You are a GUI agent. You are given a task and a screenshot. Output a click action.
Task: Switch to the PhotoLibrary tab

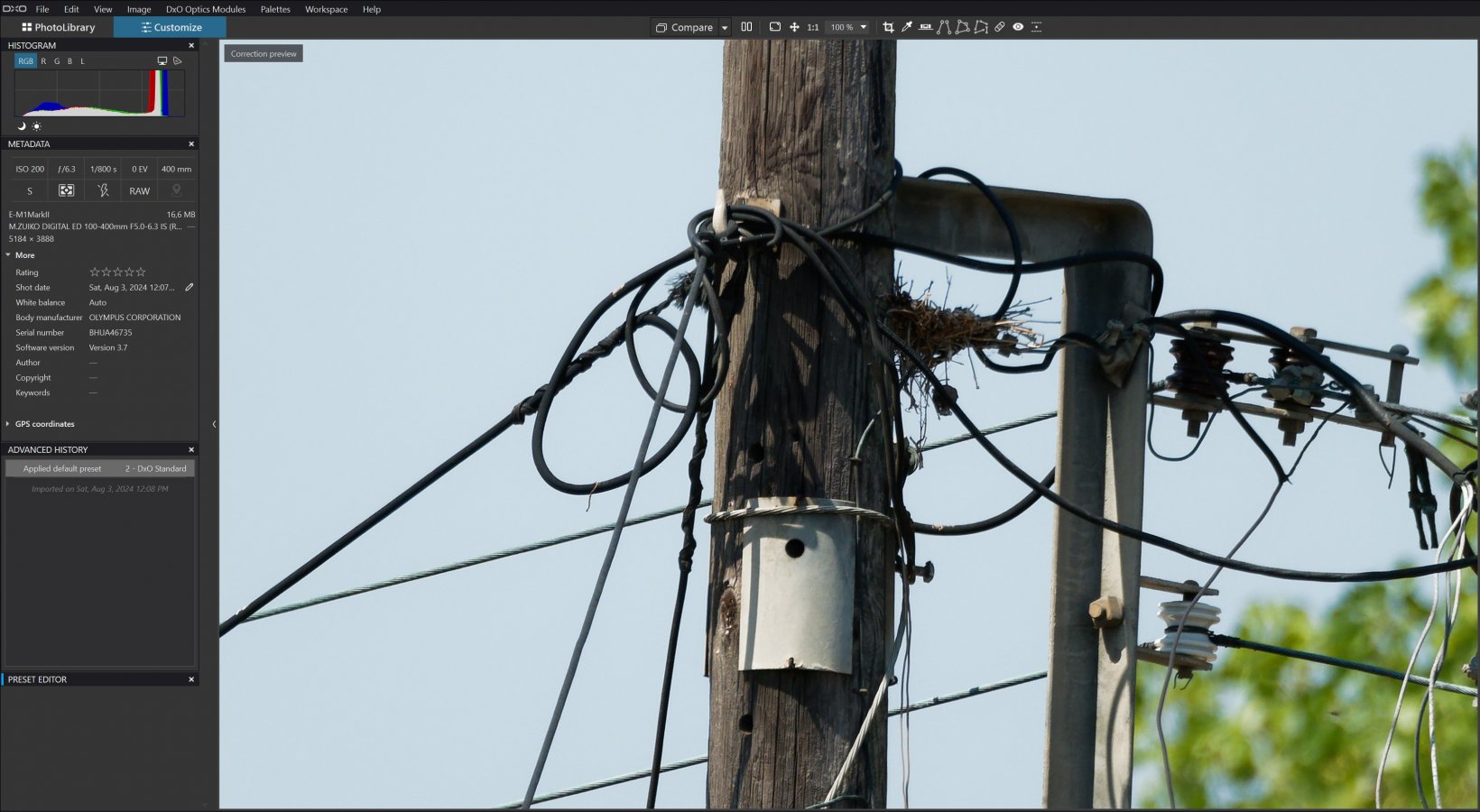(x=58, y=27)
